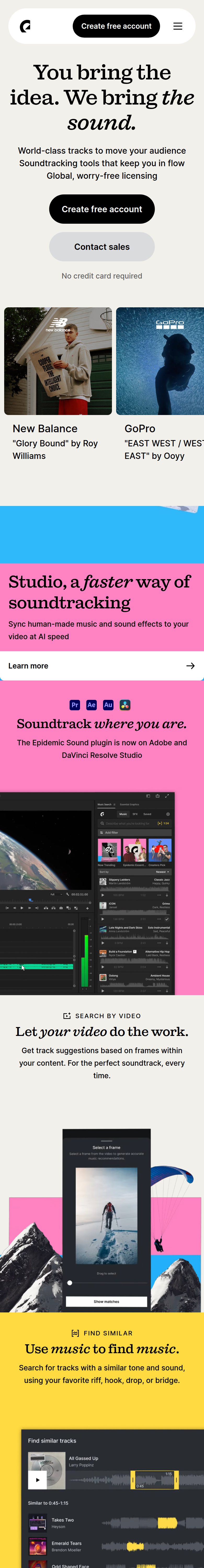Click the Search by Video icon
The image size is (204, 1568).
tap(67, 1016)
